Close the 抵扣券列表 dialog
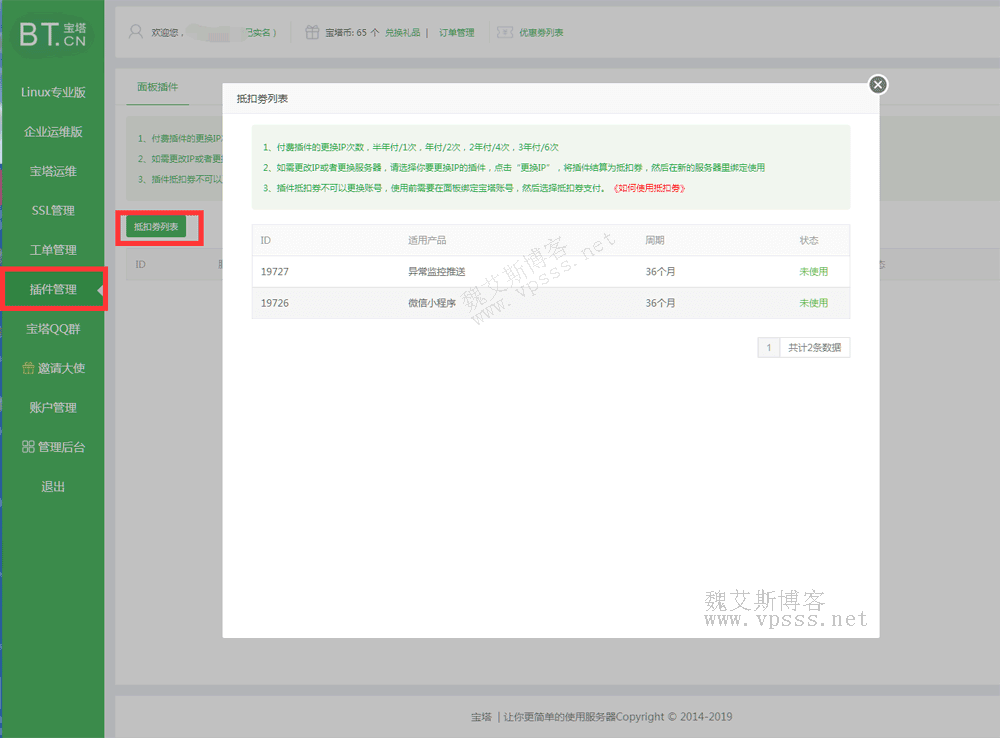 click(x=878, y=85)
